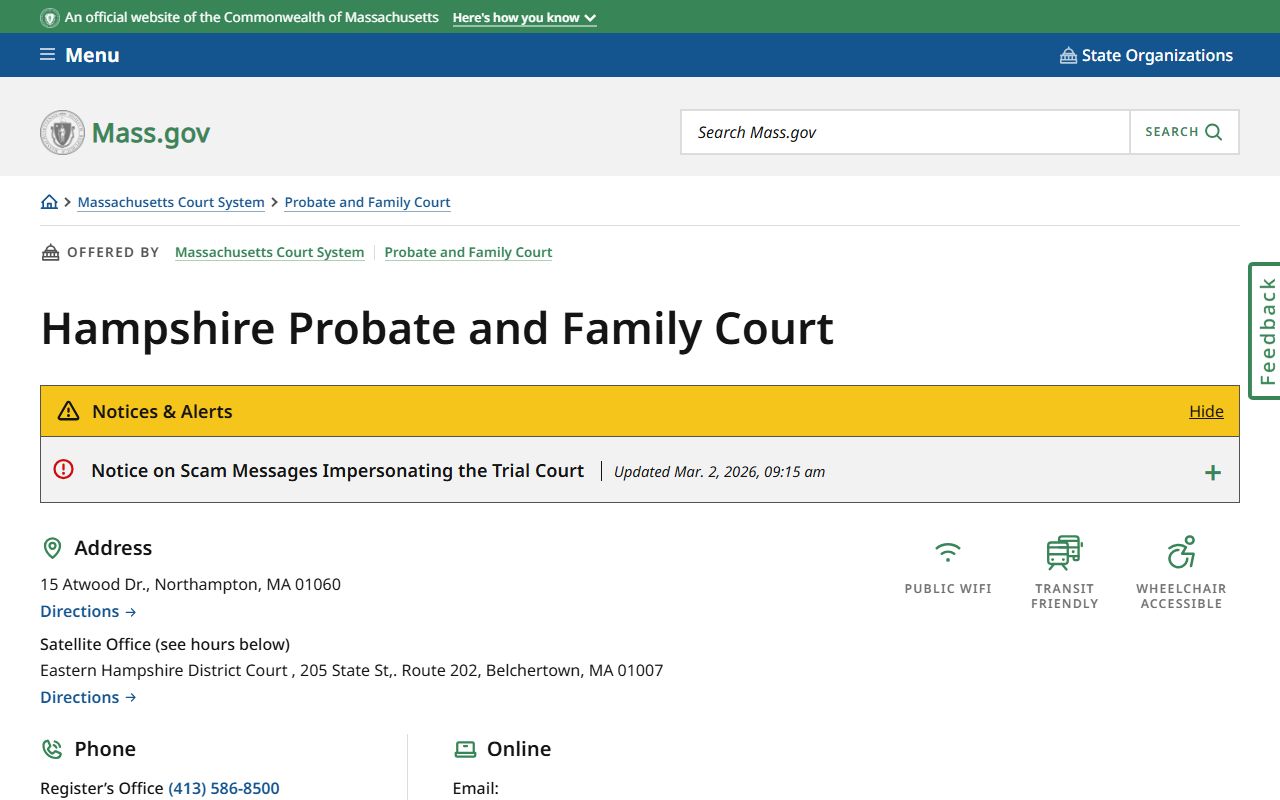Open Probate and Family Court breadcrumb link

[367, 202]
